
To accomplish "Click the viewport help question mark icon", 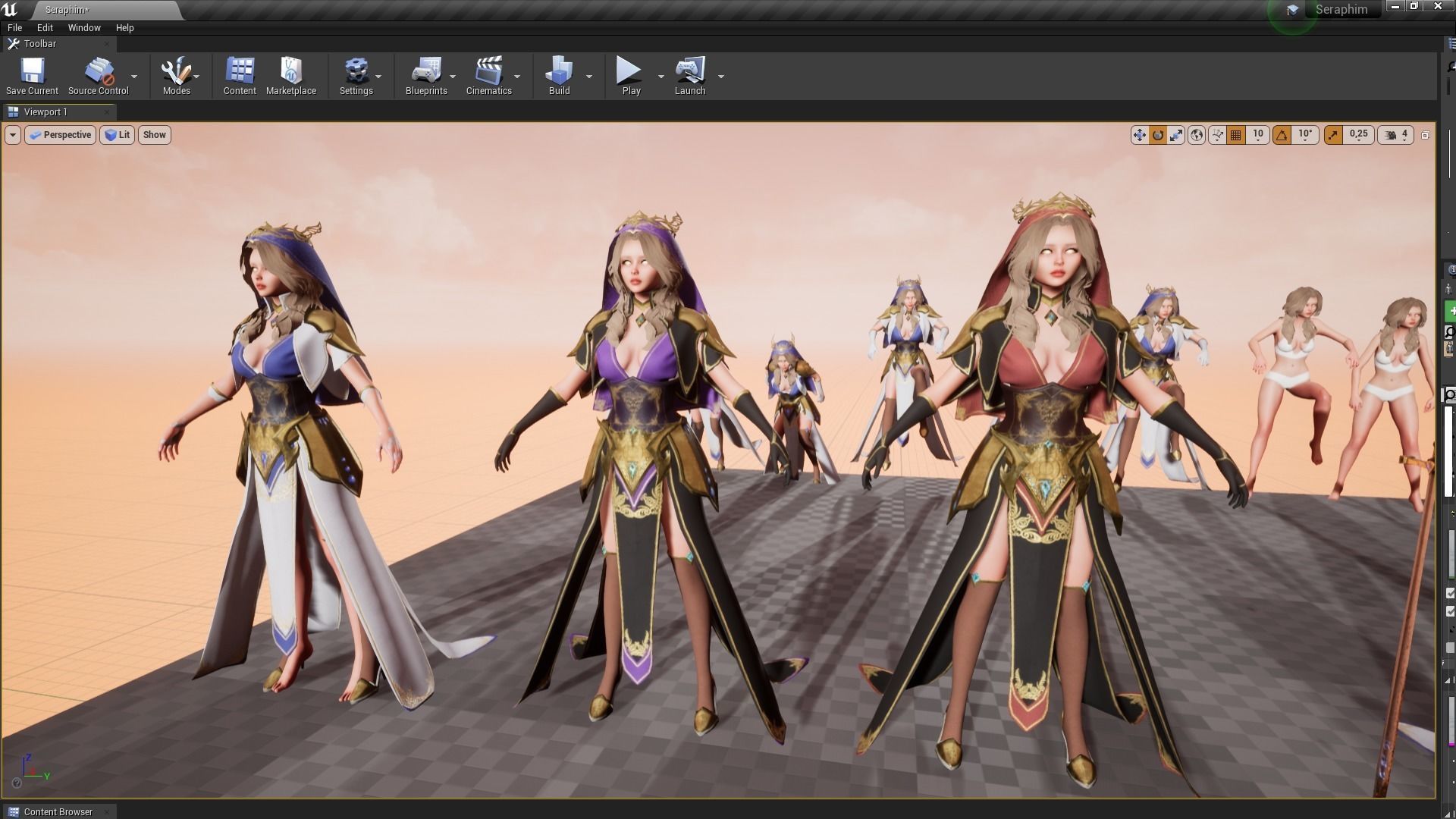I will click(x=17, y=783).
